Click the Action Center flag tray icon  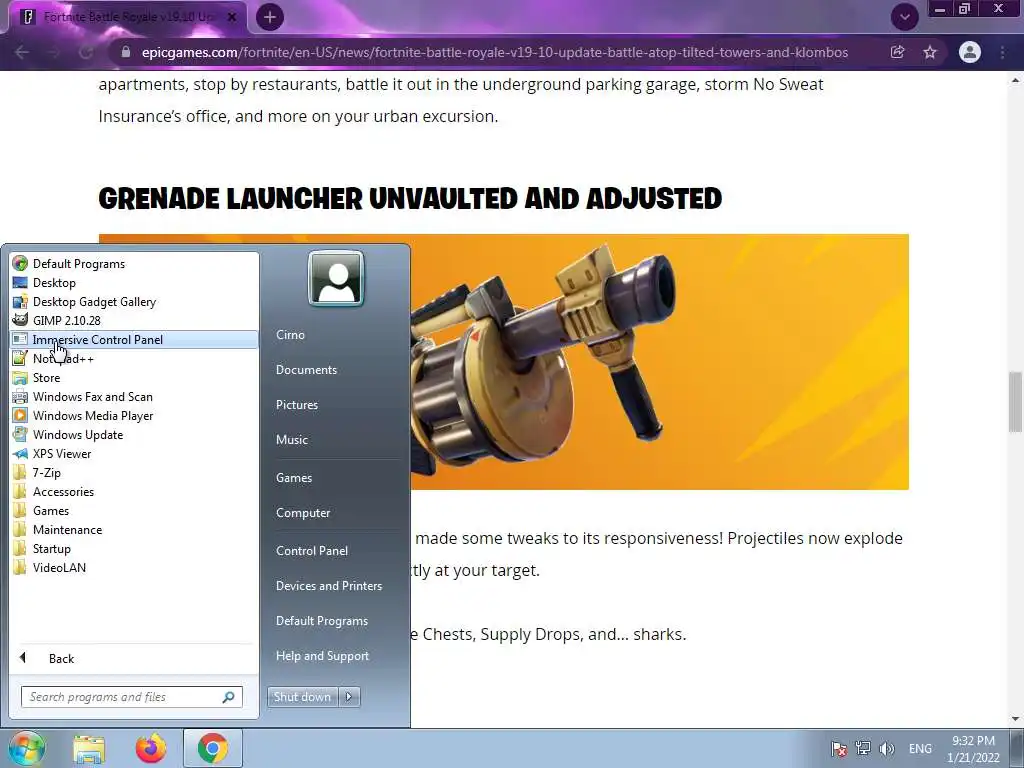(839, 748)
